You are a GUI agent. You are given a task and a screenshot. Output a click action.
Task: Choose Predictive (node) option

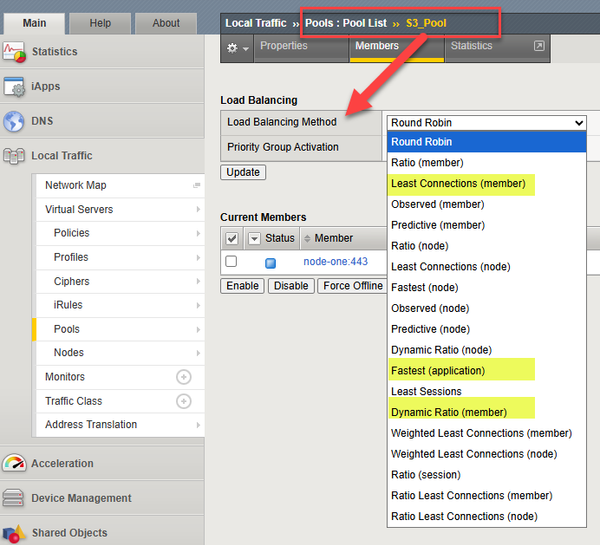486,329
